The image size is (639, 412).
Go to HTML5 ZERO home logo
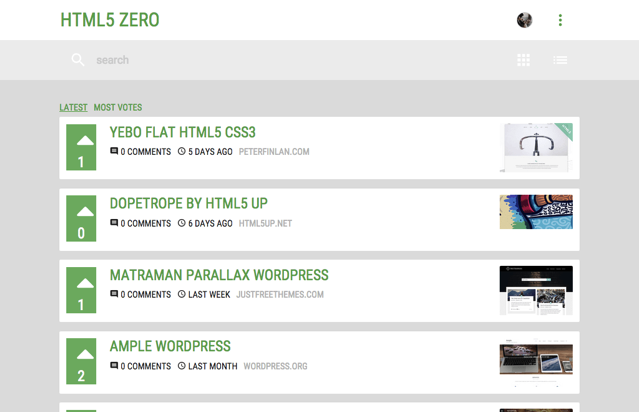(110, 20)
